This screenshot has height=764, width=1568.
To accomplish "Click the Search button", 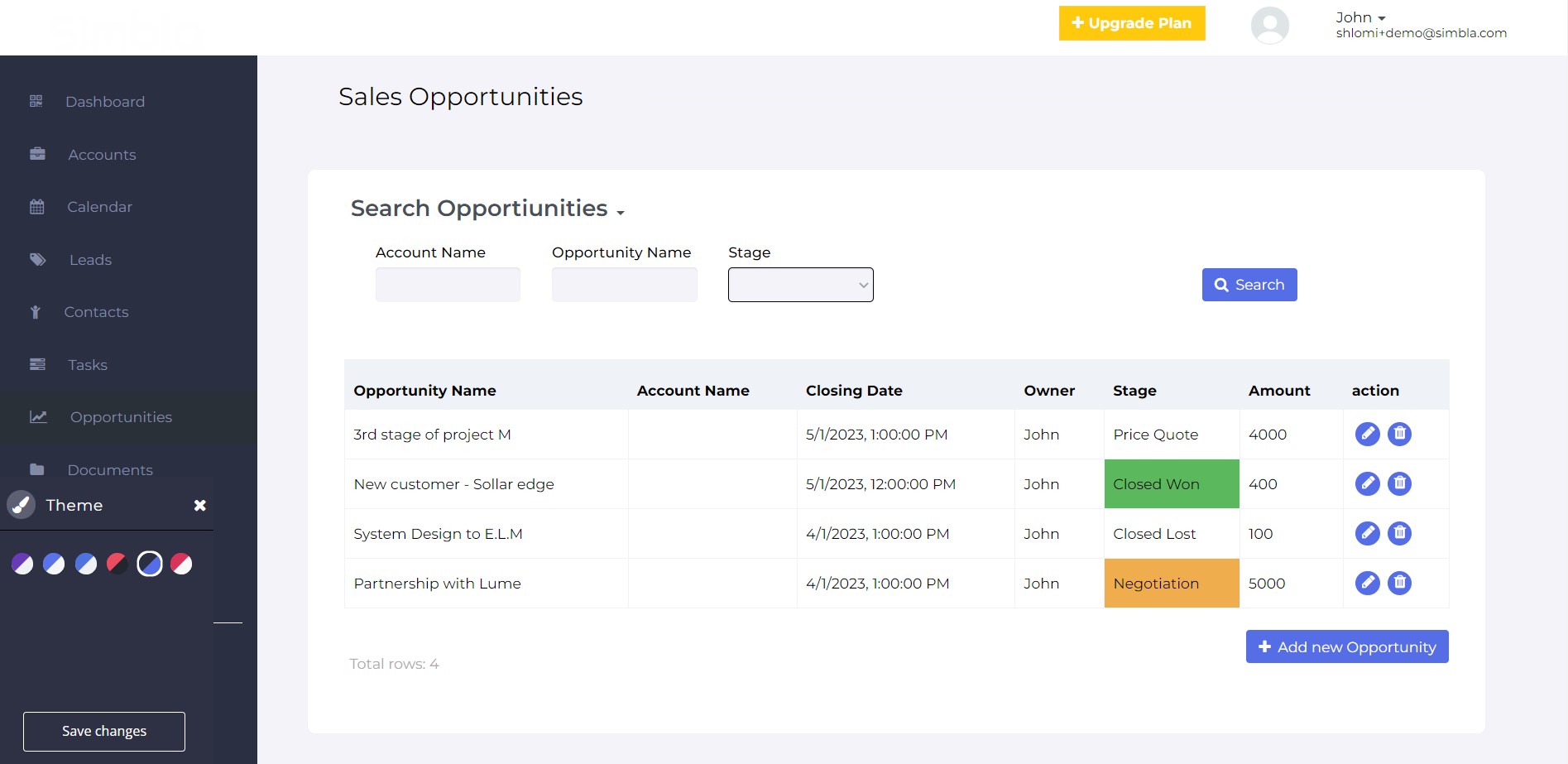I will click(1249, 285).
